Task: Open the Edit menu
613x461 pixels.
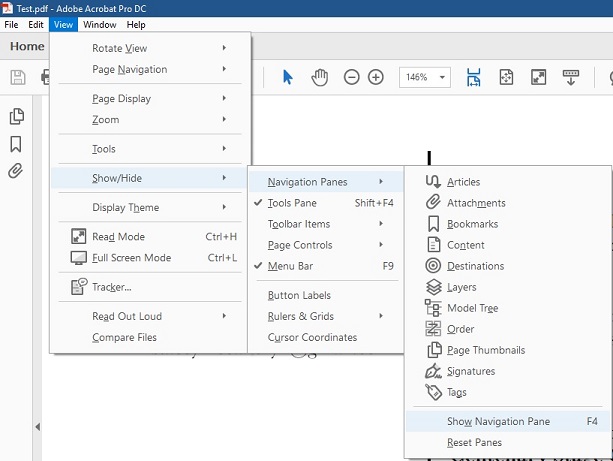Action: [x=36, y=25]
